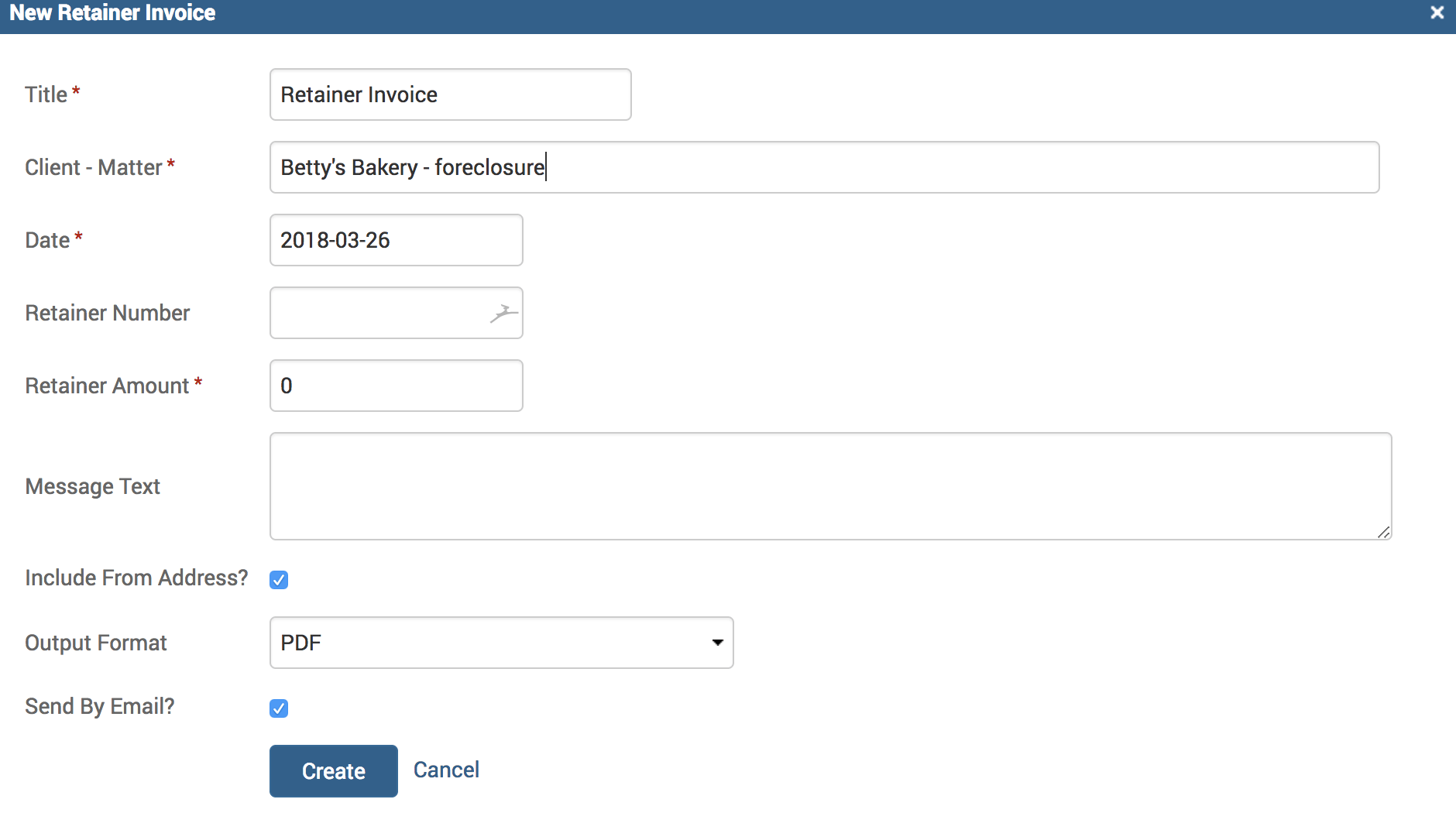Focus the Title input field

point(450,94)
